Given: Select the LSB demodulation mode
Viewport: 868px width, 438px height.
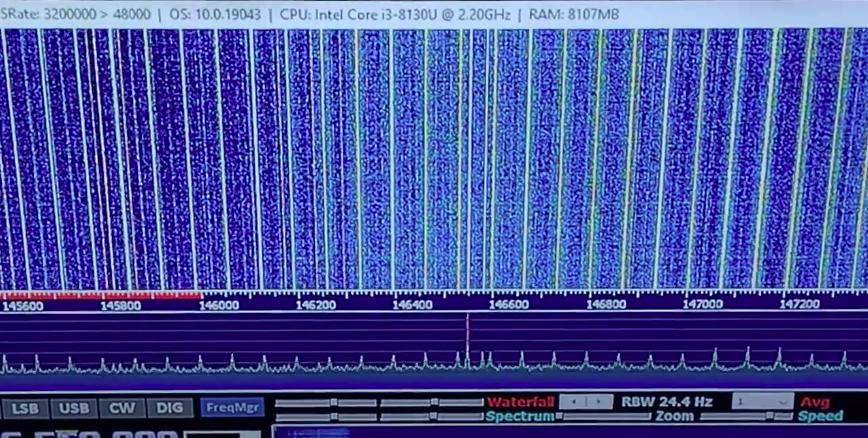Looking at the screenshot, I should (25, 408).
